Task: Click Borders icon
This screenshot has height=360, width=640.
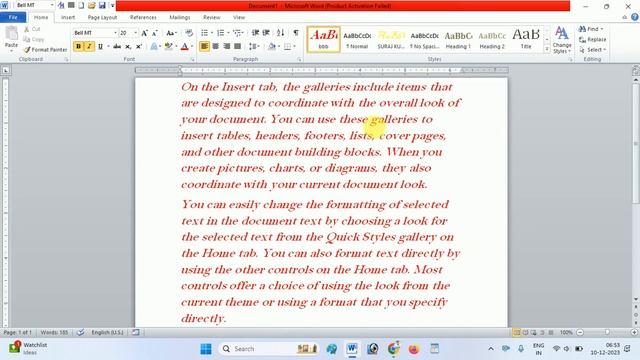Action: [287, 47]
